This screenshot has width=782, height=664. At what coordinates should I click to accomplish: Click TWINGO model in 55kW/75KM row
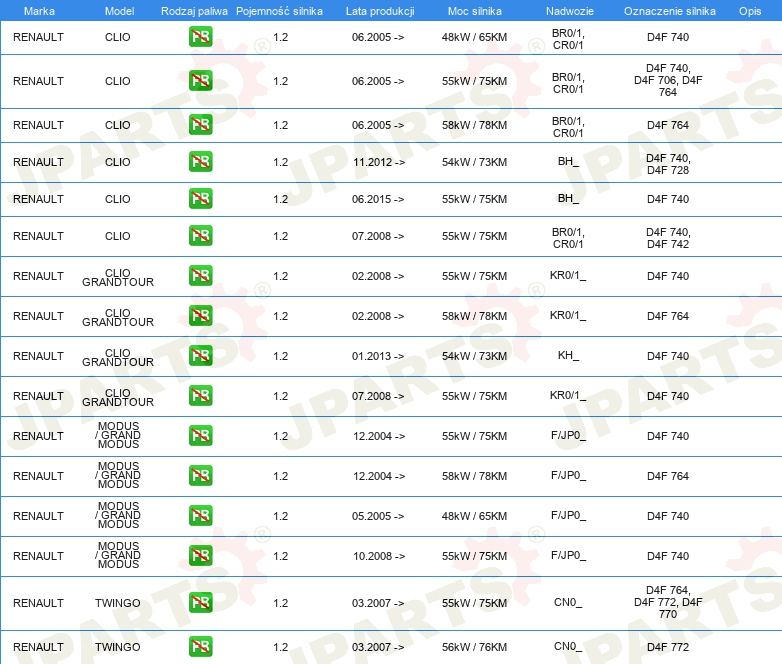[118, 603]
